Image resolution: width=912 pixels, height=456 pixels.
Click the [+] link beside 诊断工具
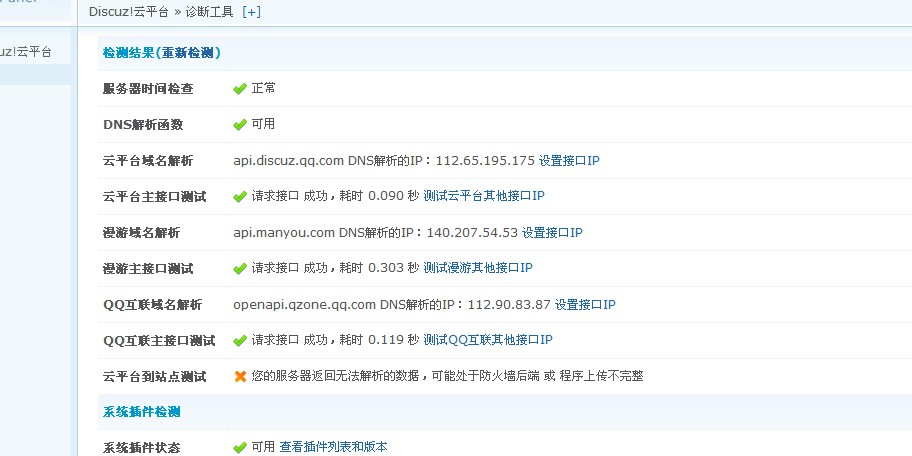[x=251, y=12]
